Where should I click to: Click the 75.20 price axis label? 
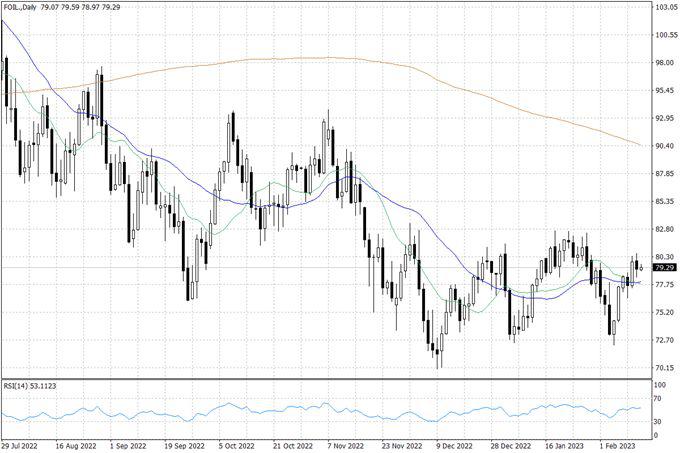tap(665, 312)
